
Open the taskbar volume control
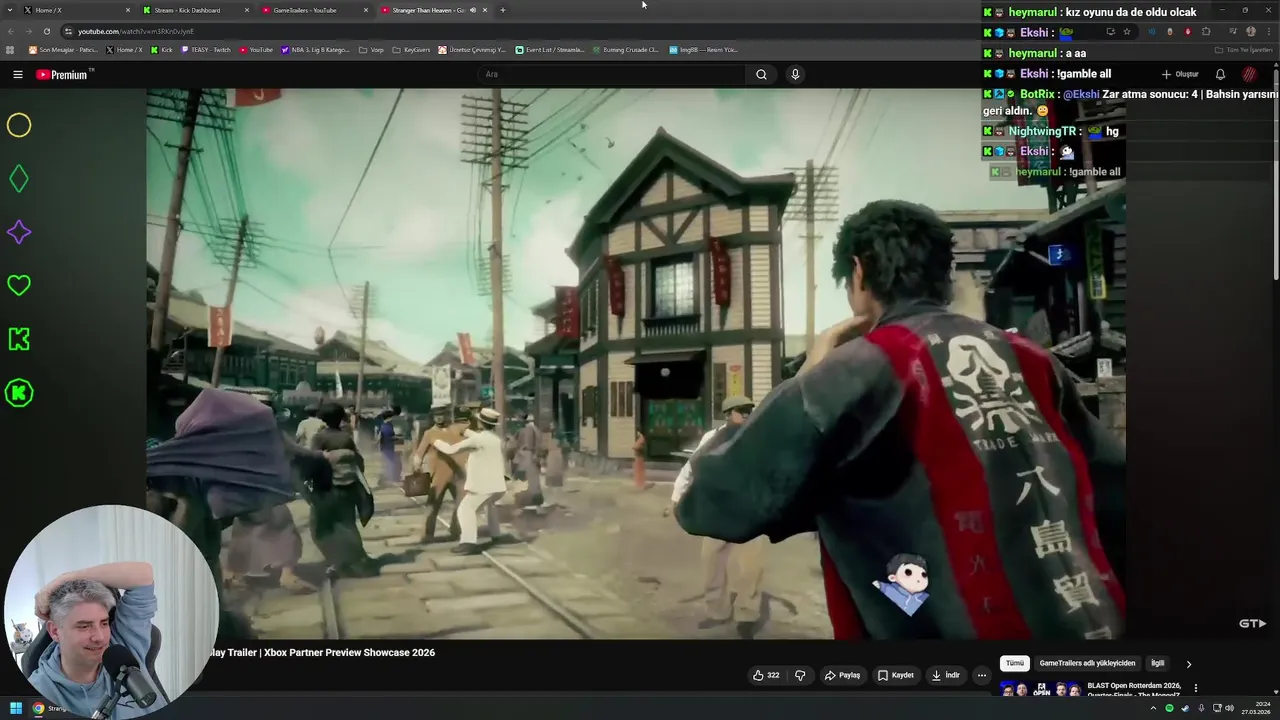[1229, 708]
